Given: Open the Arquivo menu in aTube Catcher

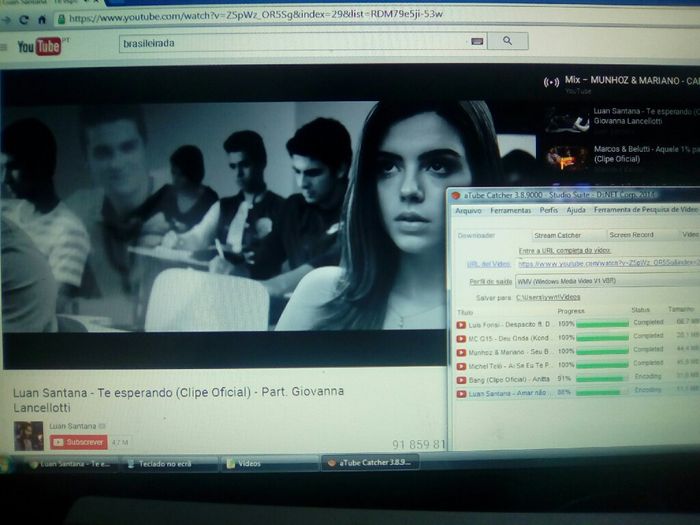Looking at the screenshot, I should click(468, 211).
